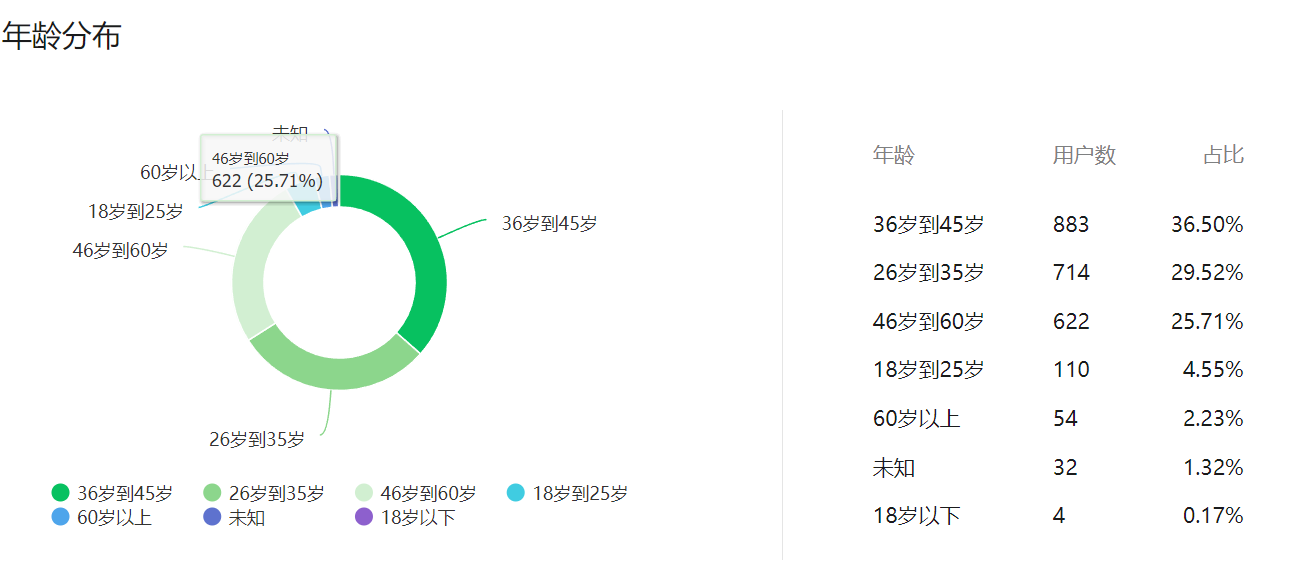This screenshot has height=588, width=1291.
Task: Click the 25.71% percentage cell
Action: (1207, 321)
